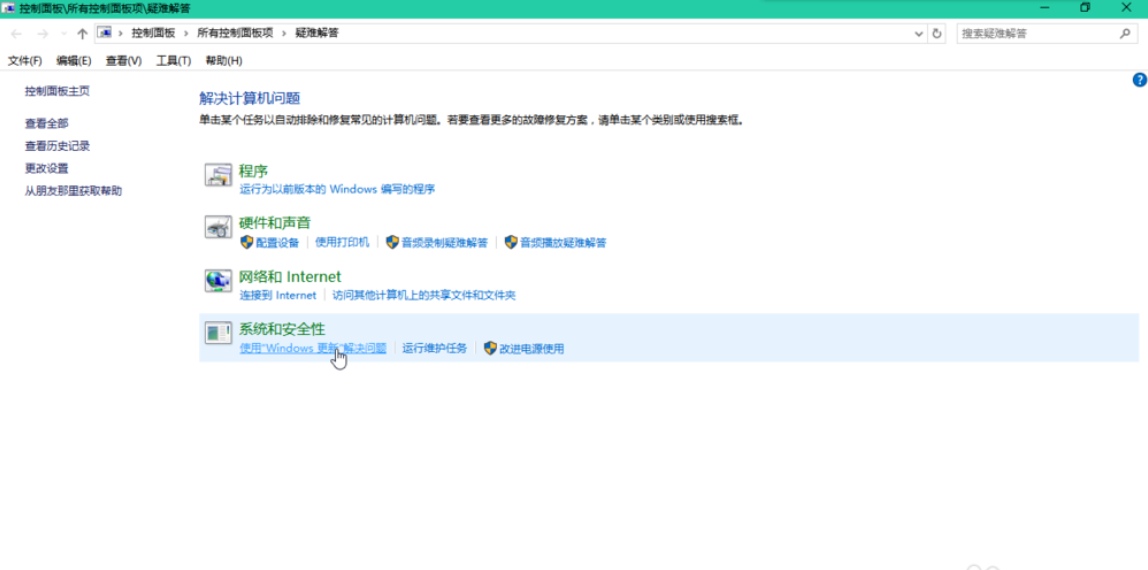The height and width of the screenshot is (570, 1148).
Task: Click the Hardware and Sound (硬件和声音) icon
Action: coord(218,228)
